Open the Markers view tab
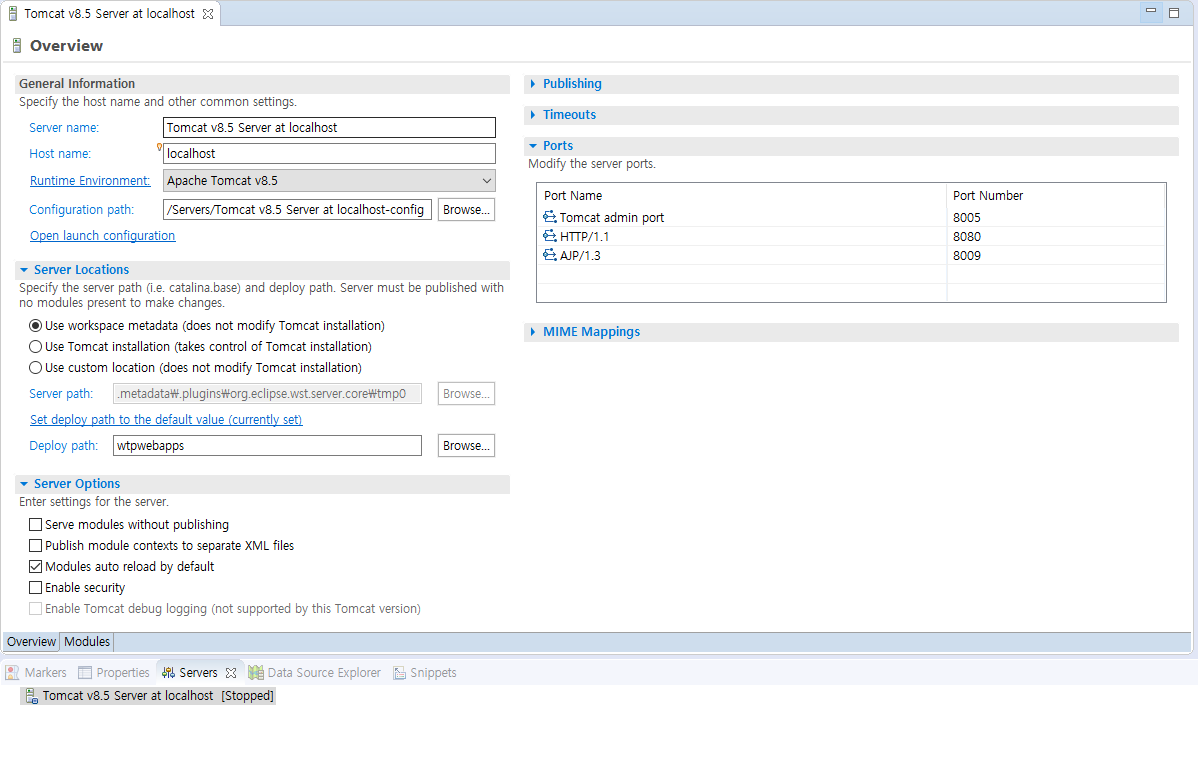The height and width of the screenshot is (778, 1198). pyautogui.click(x=36, y=673)
